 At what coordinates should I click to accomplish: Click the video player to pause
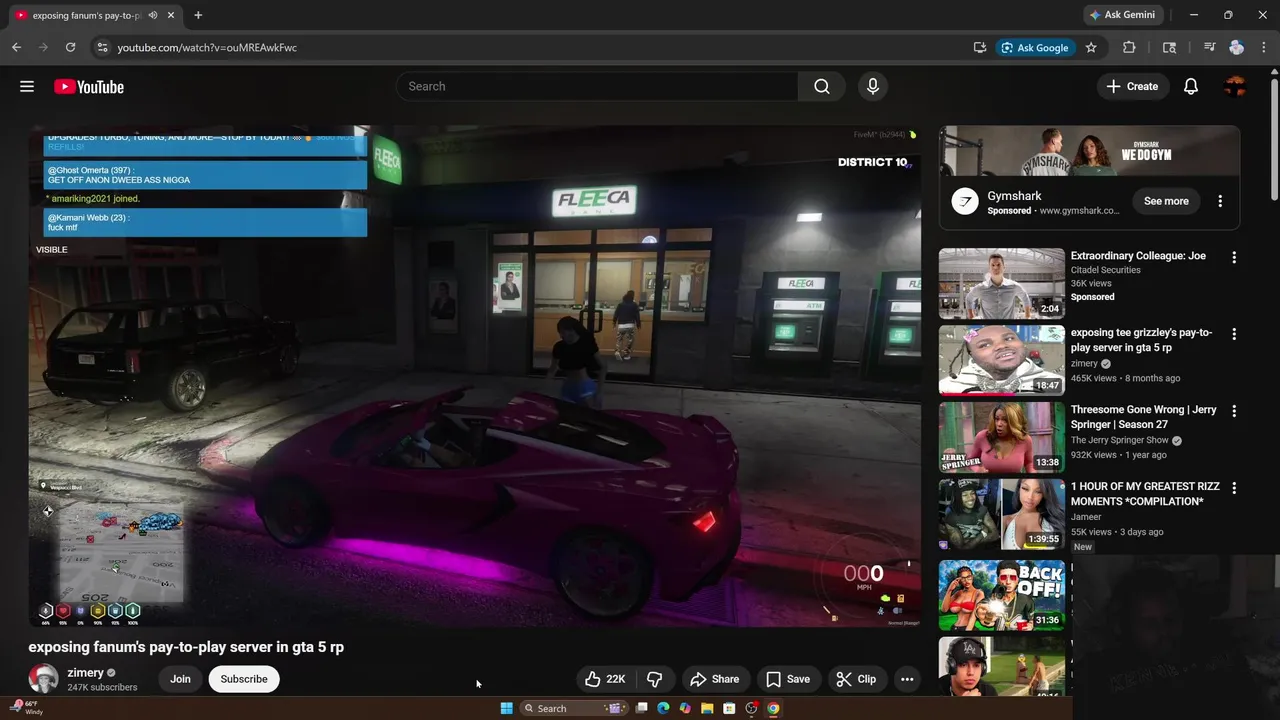(474, 376)
